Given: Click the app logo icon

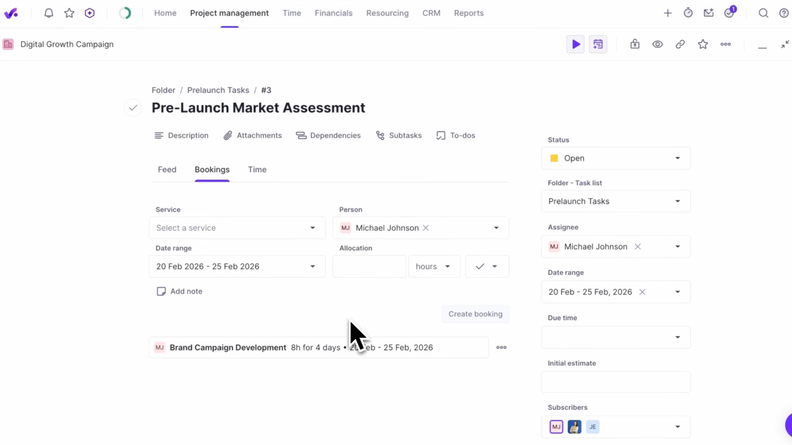Looking at the screenshot, I should (x=11, y=13).
